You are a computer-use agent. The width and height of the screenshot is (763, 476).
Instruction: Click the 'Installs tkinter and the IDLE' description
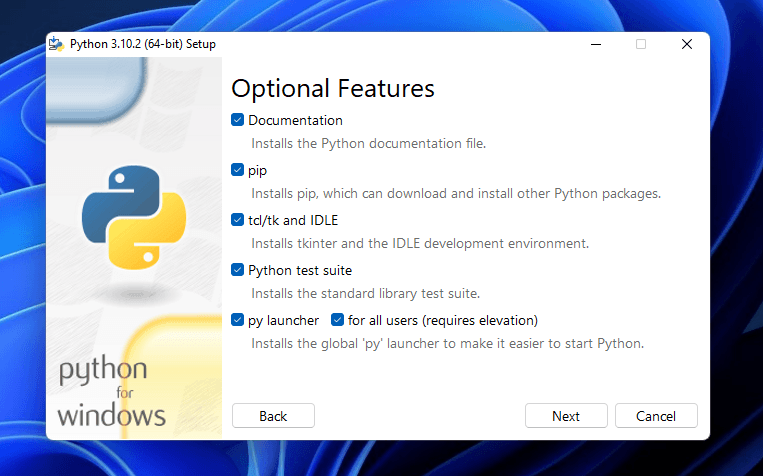pos(420,243)
